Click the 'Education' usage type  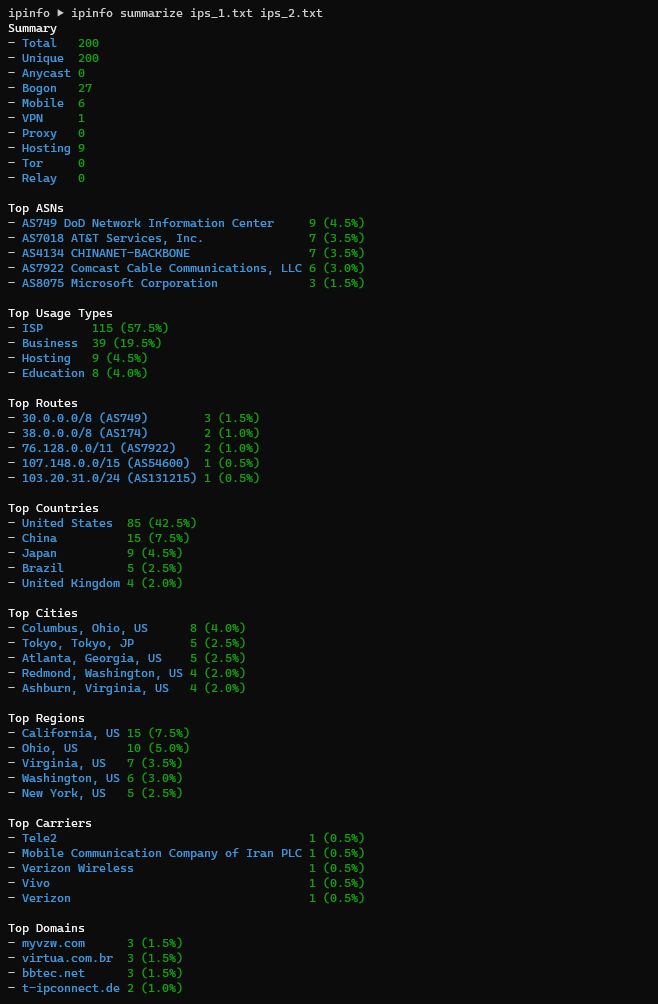click(x=53, y=373)
